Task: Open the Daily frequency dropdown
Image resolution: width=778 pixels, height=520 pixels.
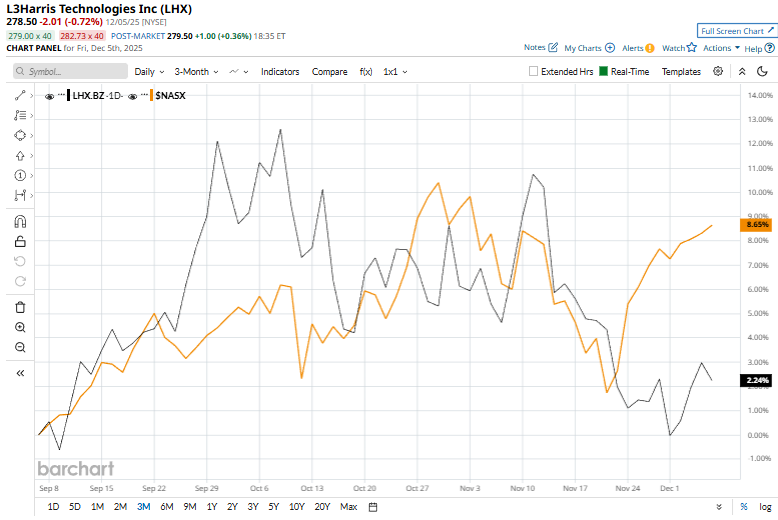Action: (x=149, y=71)
